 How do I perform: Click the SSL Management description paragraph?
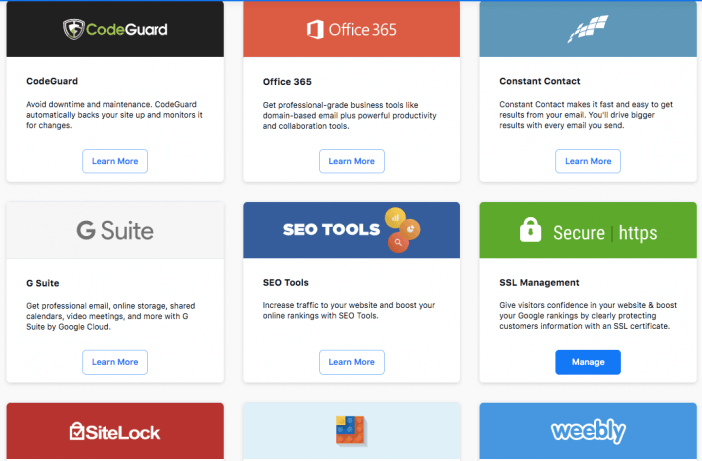point(588,316)
